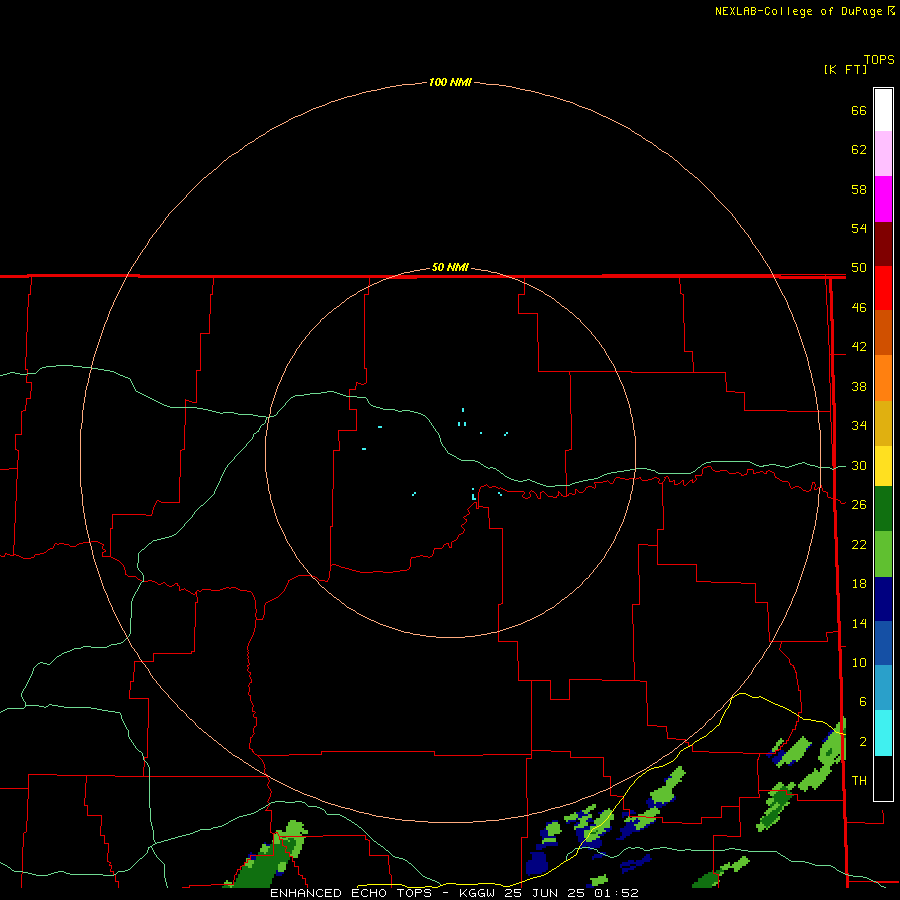Image resolution: width=900 pixels, height=900 pixels.
Task: Click the 100 NMI range ring label
Action: [x=450, y=82]
